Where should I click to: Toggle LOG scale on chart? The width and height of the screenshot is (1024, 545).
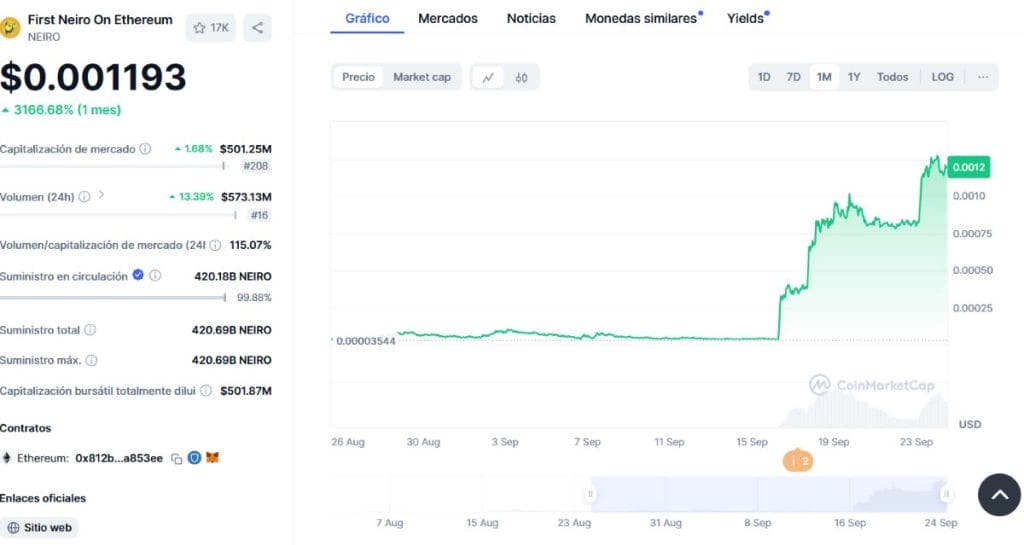point(942,77)
